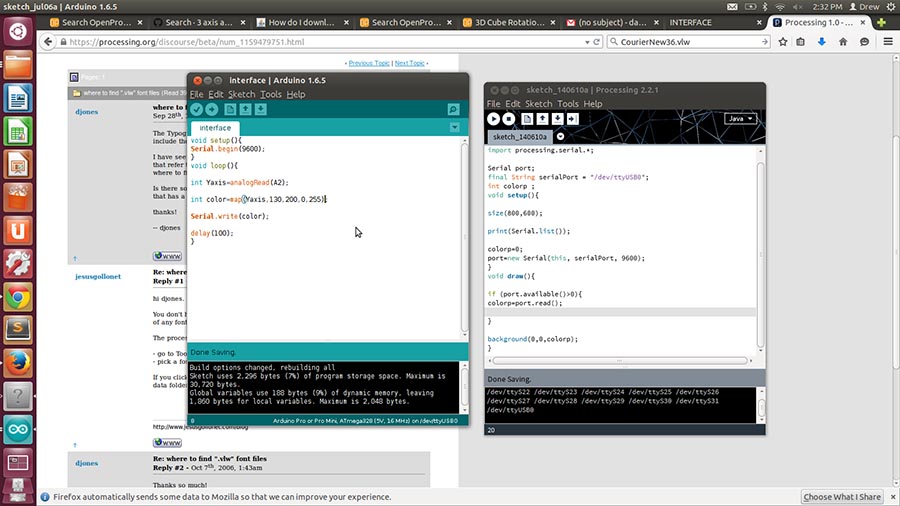The width and height of the screenshot is (900, 506).
Task: Go back in Firefox
Action: (48, 42)
